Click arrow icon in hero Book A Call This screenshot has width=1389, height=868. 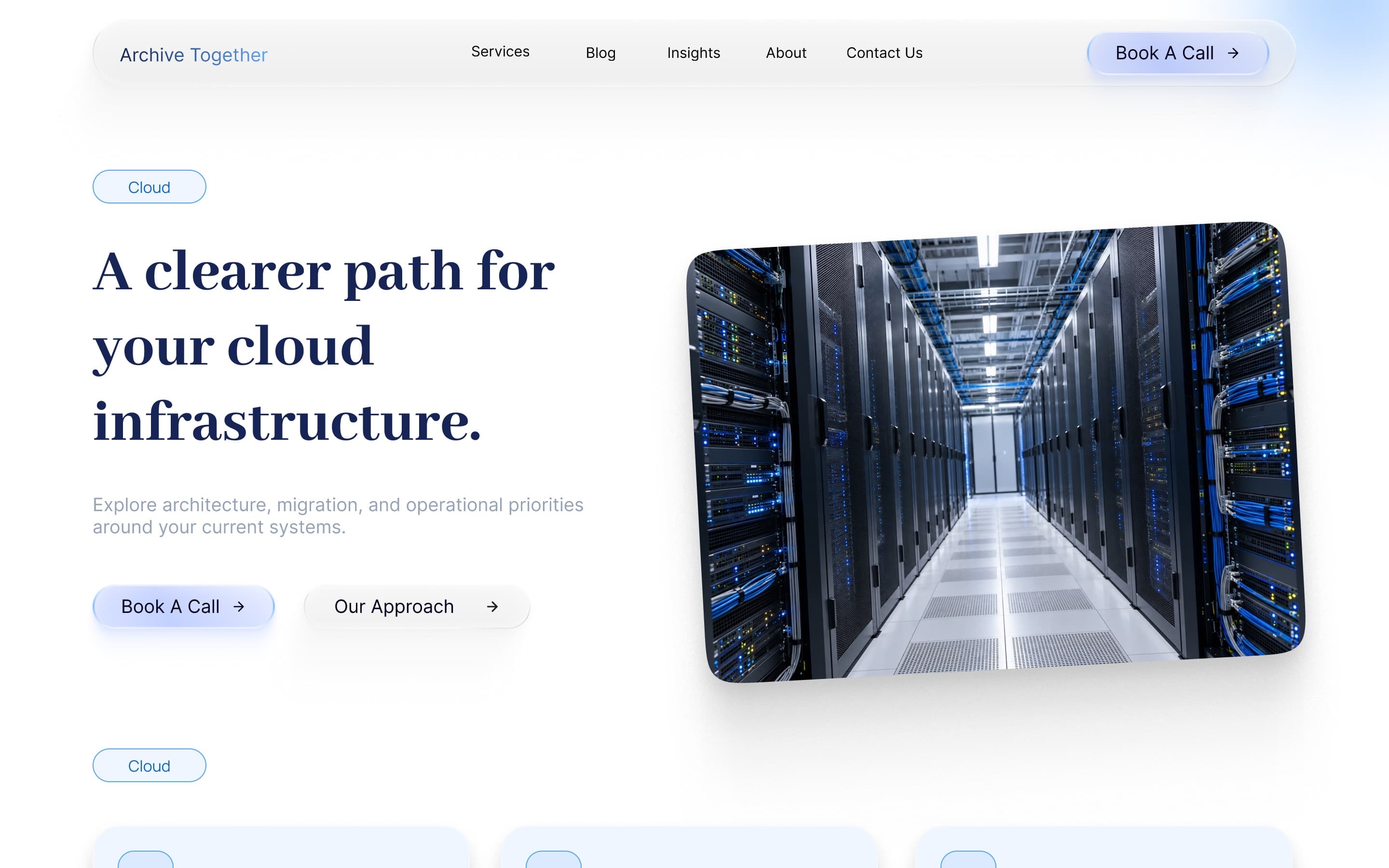(239, 606)
